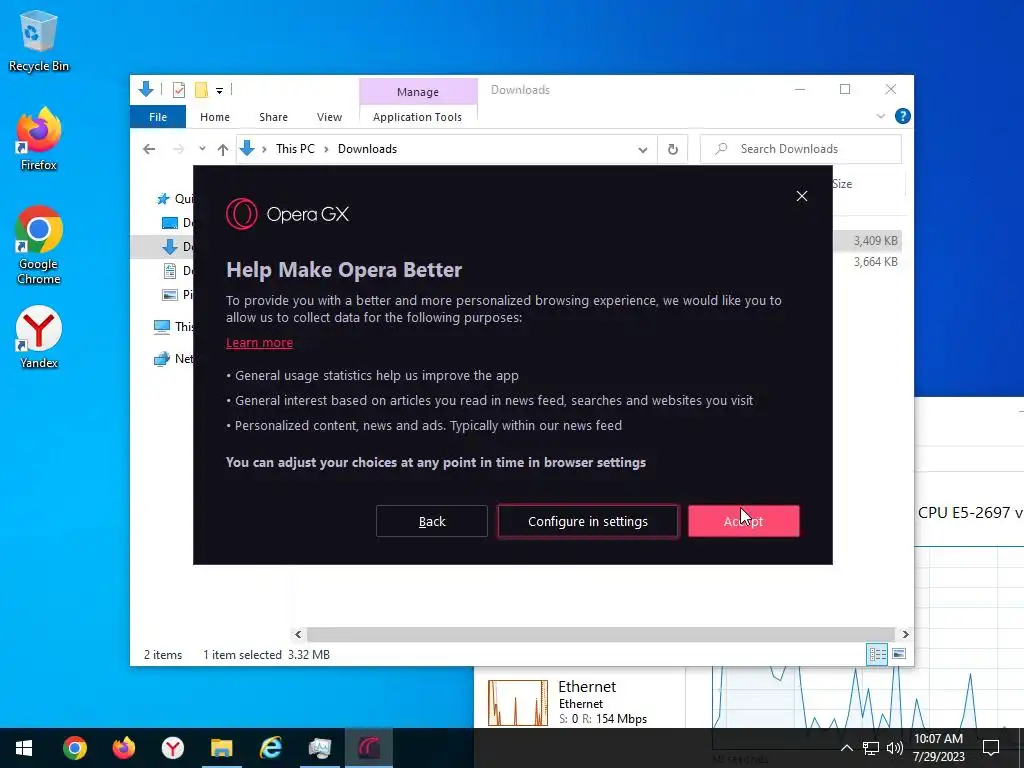Image resolution: width=1024 pixels, height=768 pixels.
Task: Select the 3,664 KB file row
Action: [867, 262]
